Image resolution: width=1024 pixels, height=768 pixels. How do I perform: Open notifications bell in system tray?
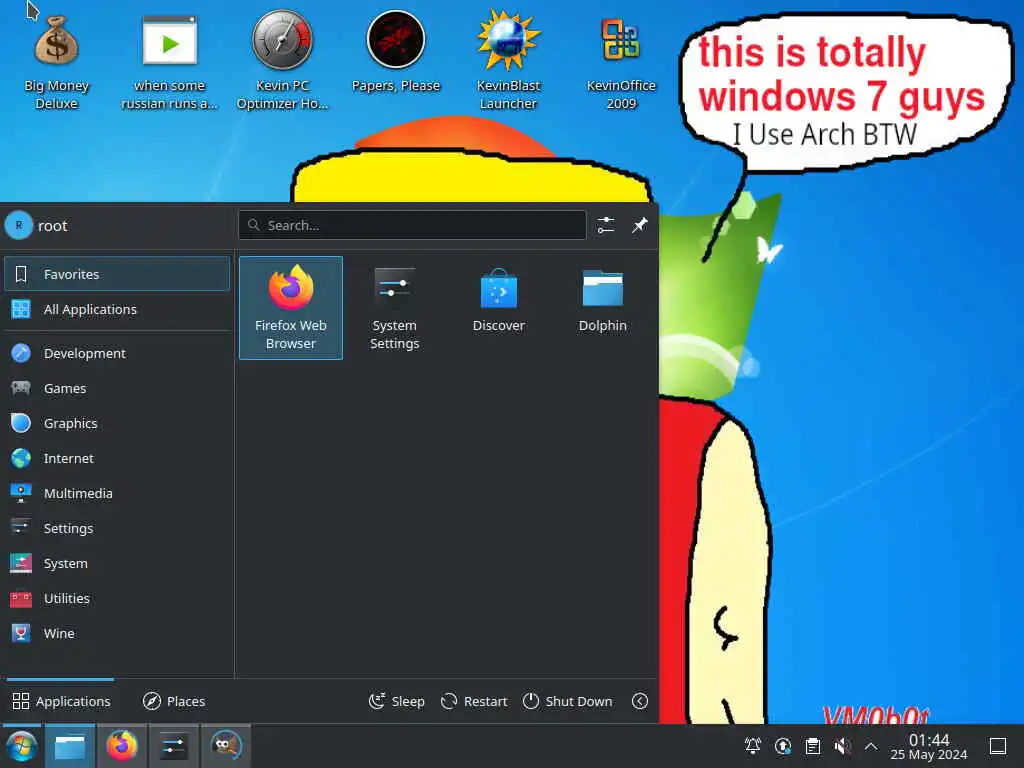(x=753, y=745)
